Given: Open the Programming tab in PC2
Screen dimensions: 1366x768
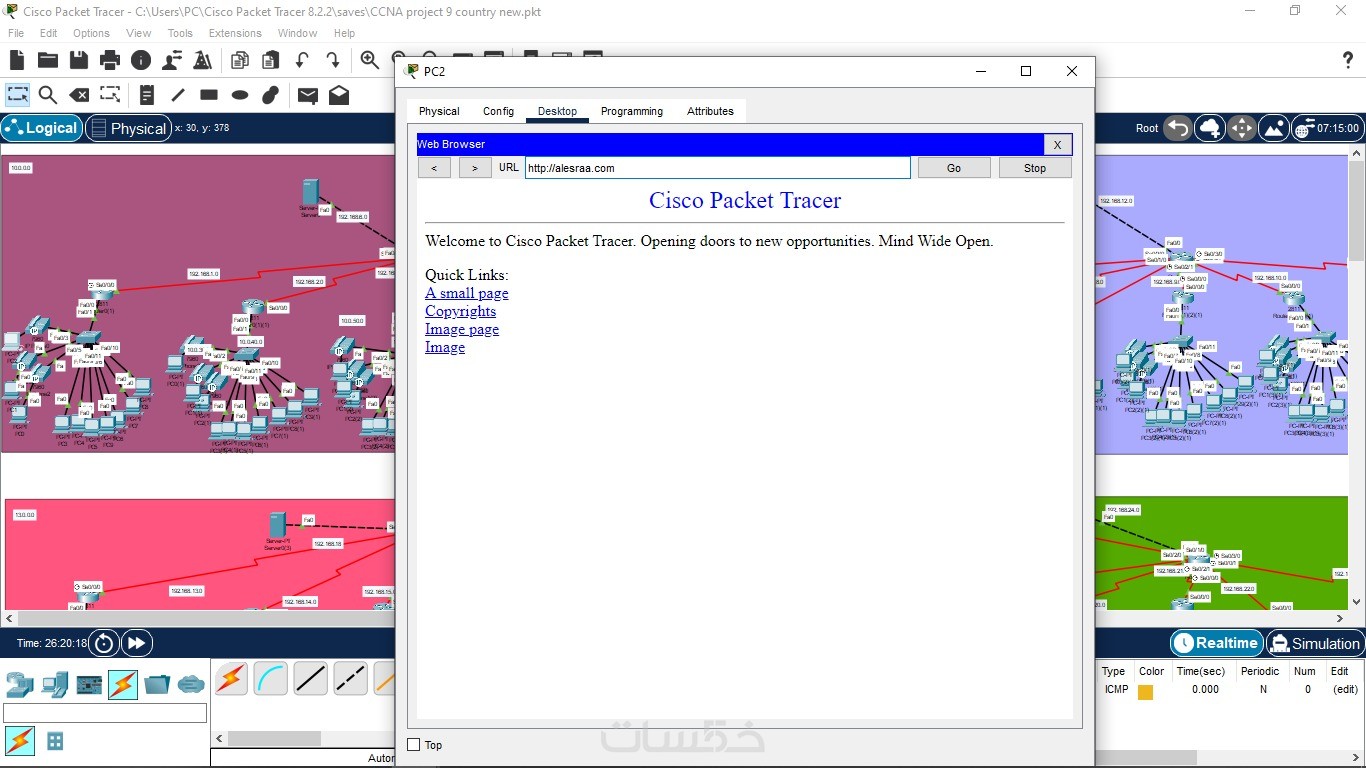Looking at the screenshot, I should coord(632,111).
